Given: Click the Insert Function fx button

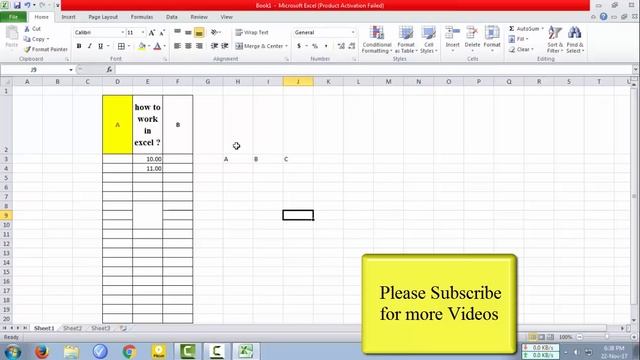Looking at the screenshot, I should [x=109, y=70].
